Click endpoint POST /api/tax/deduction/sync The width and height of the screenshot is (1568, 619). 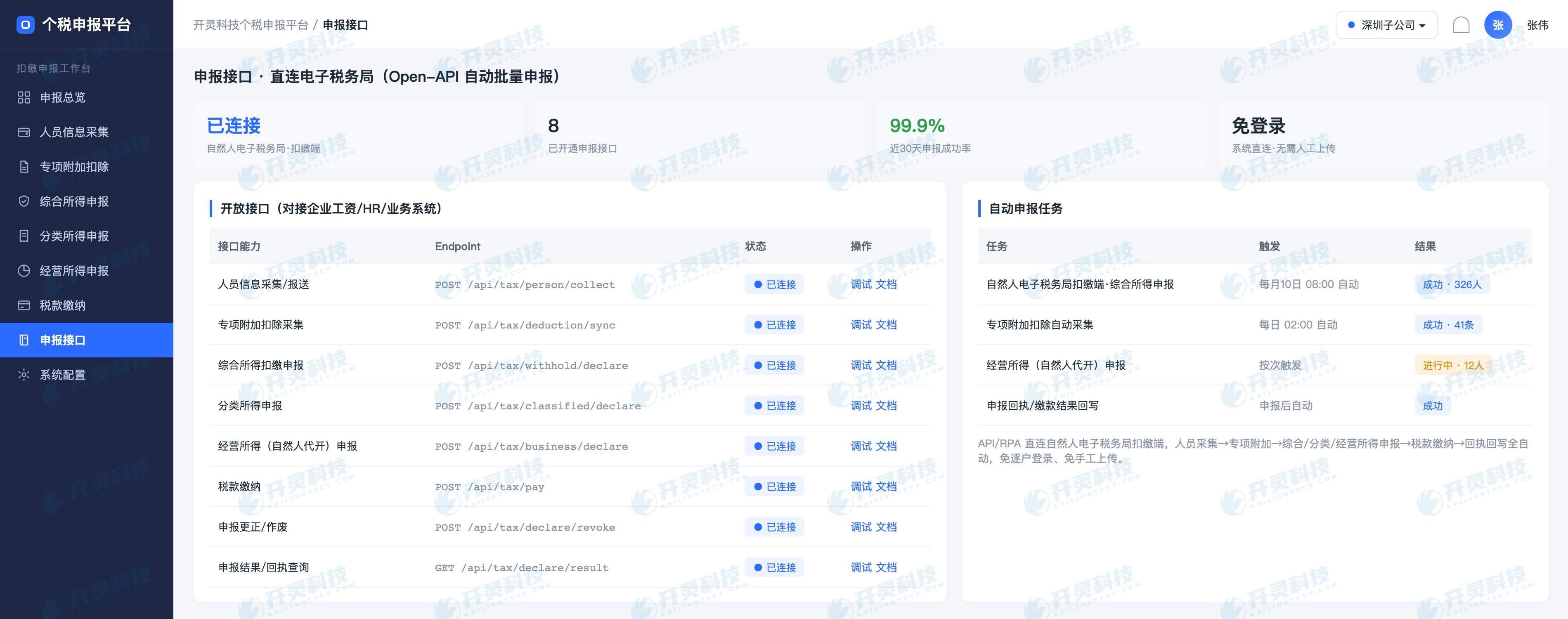click(x=525, y=325)
